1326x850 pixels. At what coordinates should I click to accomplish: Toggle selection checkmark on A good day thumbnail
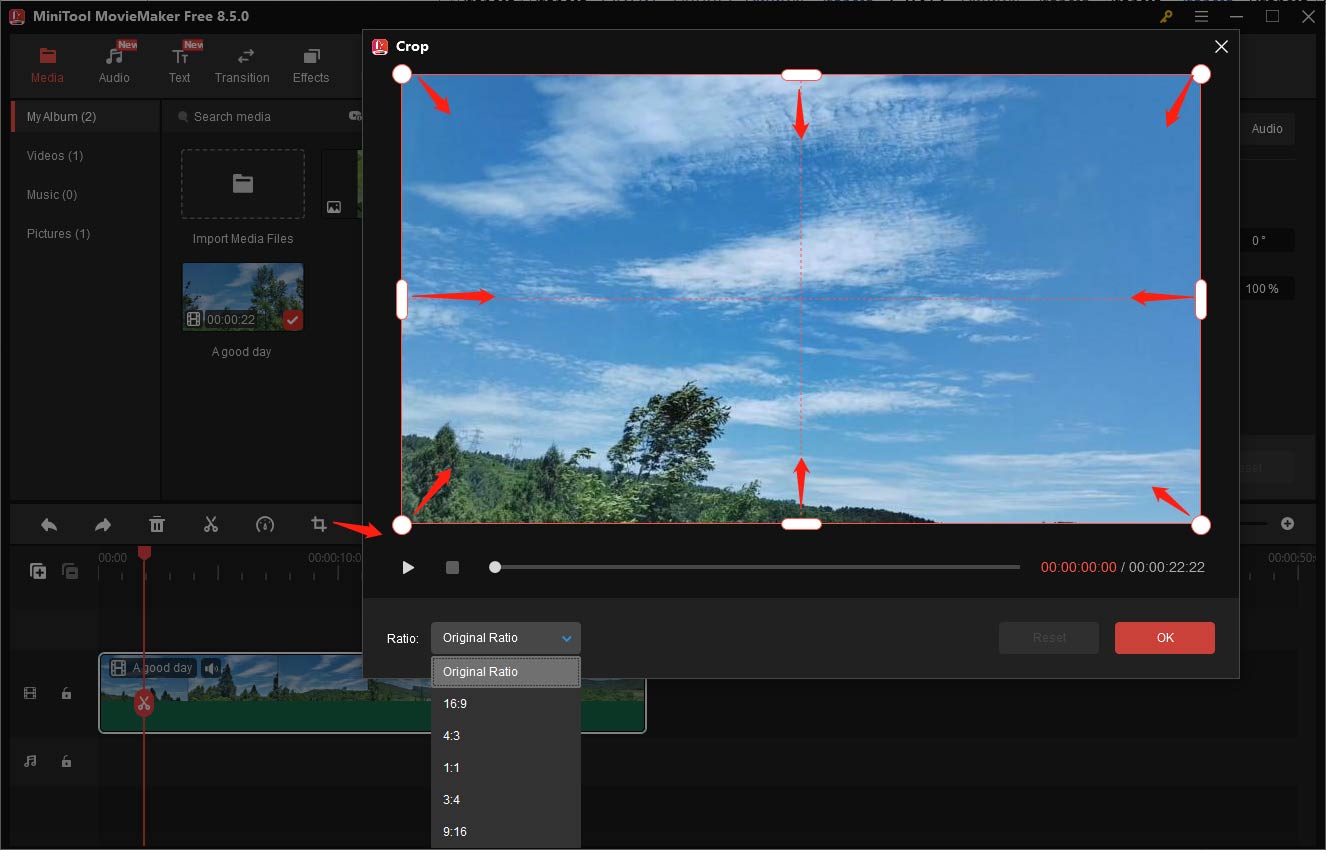click(292, 320)
